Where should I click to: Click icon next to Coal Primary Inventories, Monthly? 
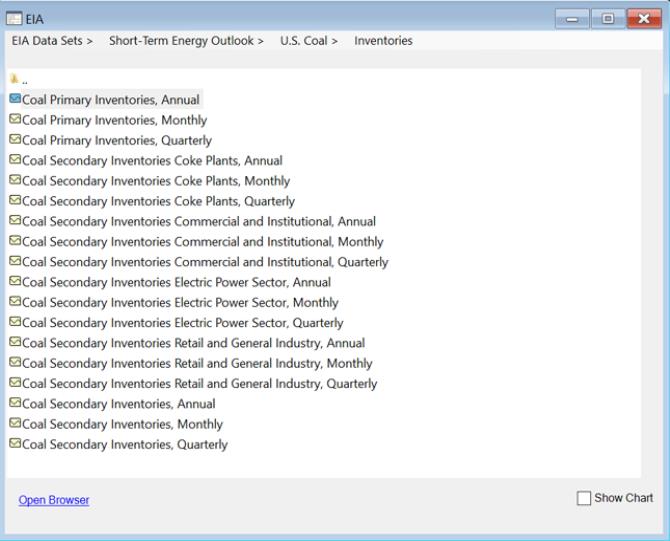pos(15,119)
